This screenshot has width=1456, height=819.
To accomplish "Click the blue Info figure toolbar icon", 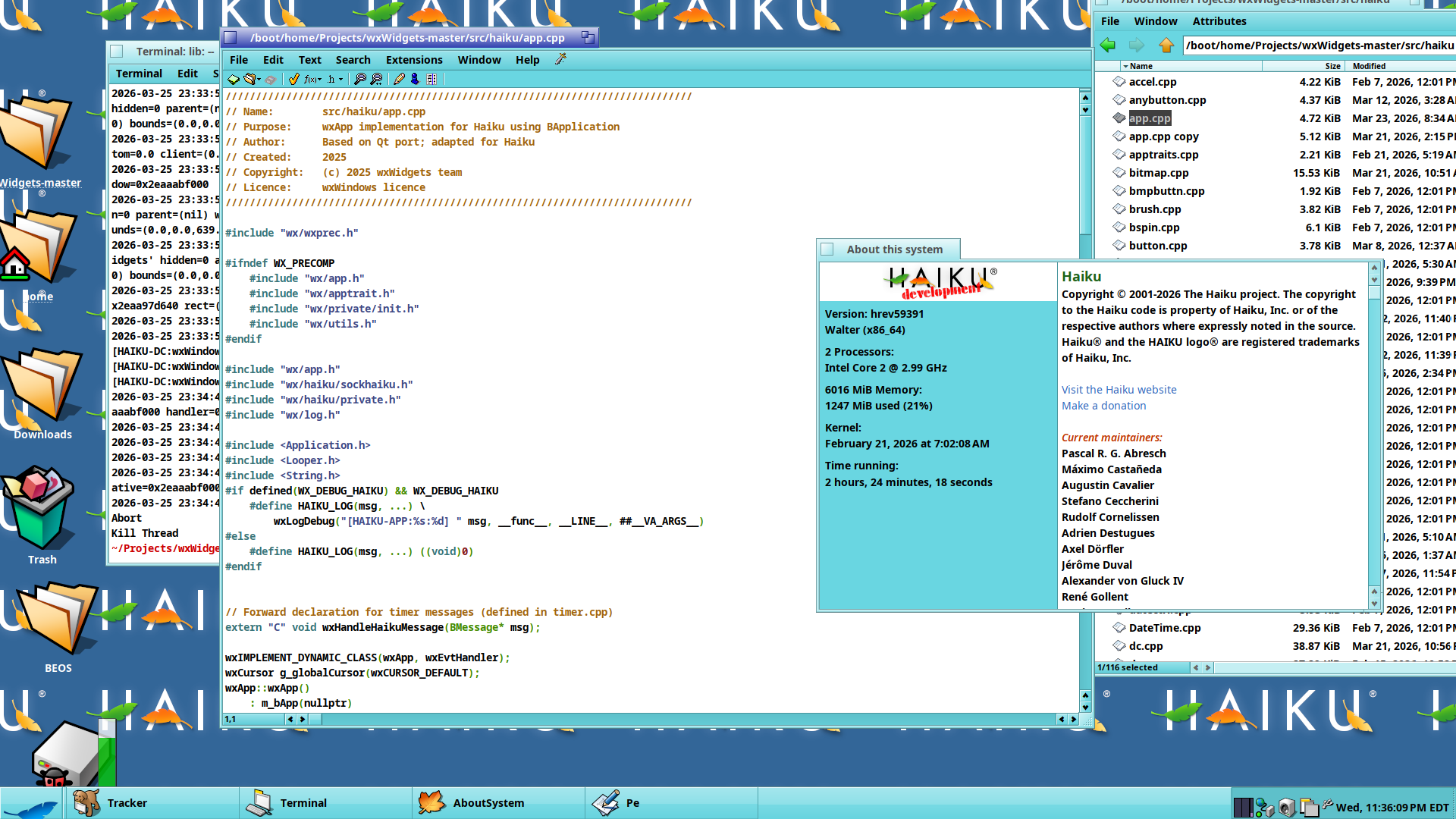I will (415, 79).
